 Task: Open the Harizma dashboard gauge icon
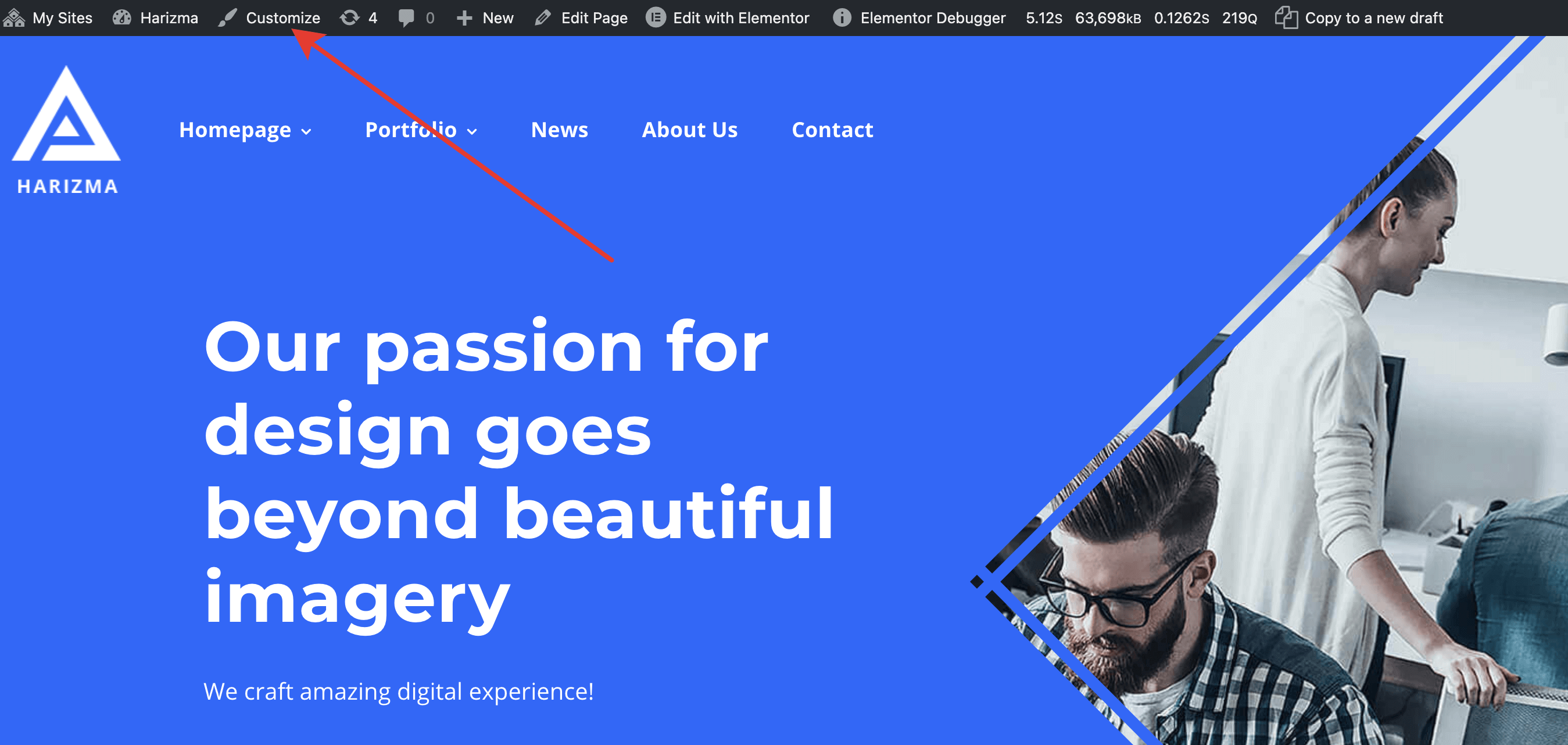point(121,17)
